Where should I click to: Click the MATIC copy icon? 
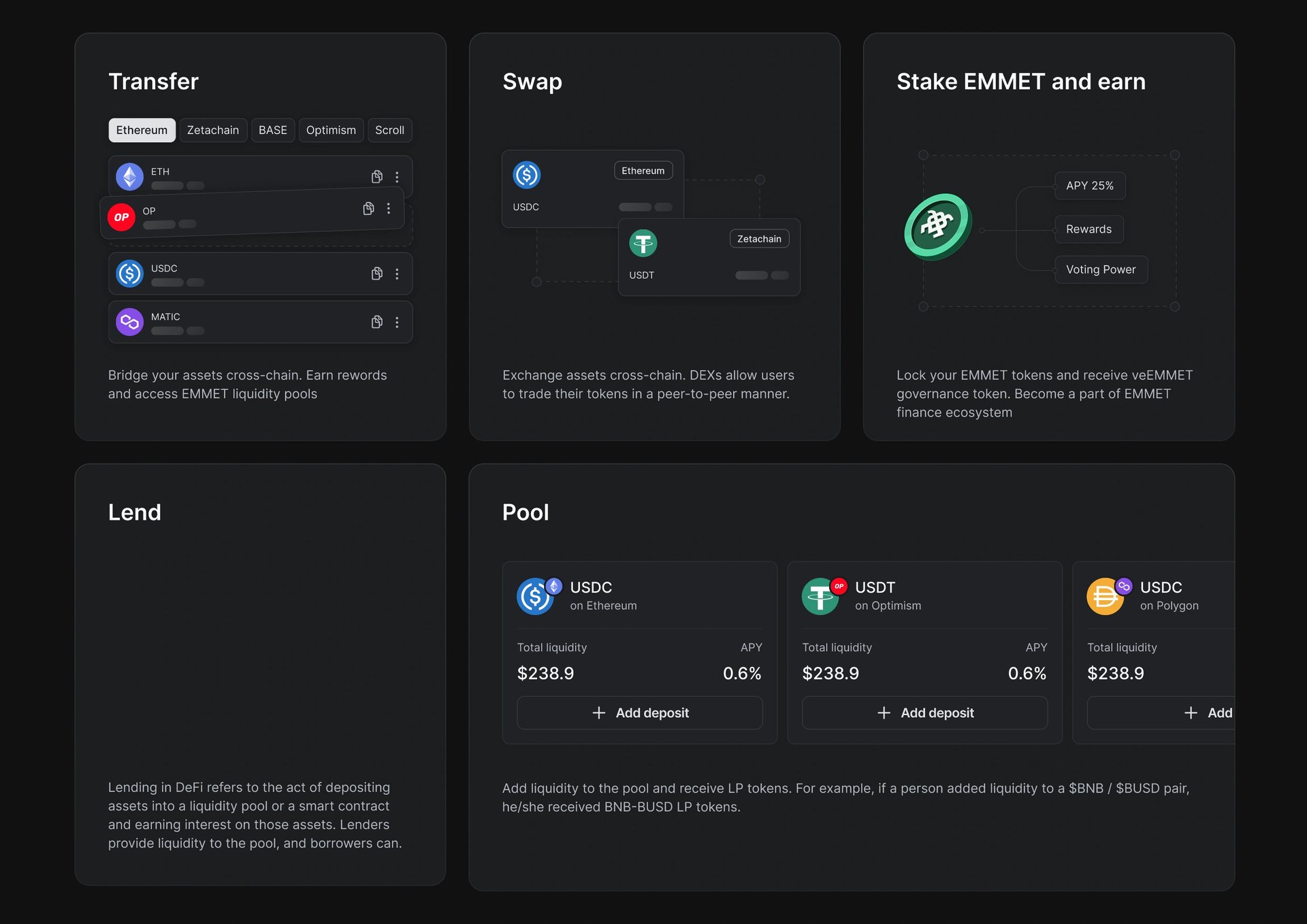pyautogui.click(x=376, y=322)
